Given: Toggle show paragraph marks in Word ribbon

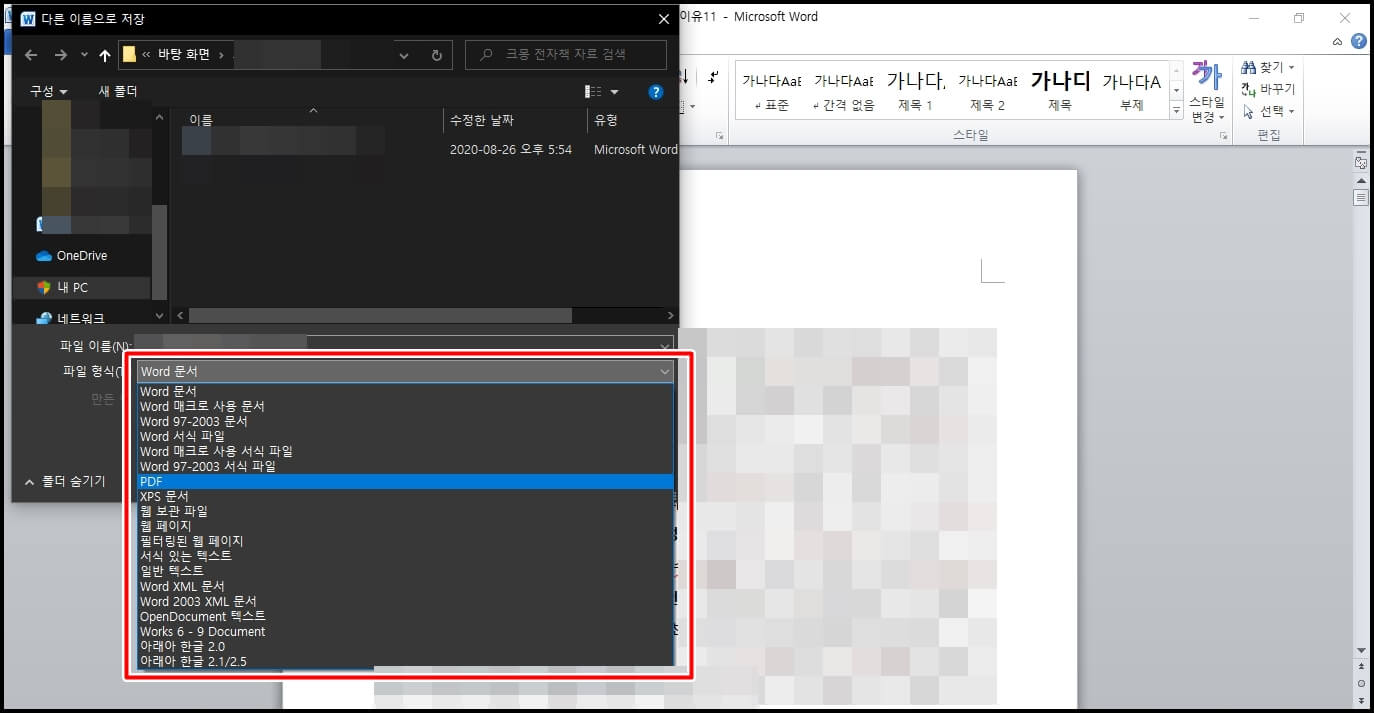Looking at the screenshot, I should (x=713, y=76).
